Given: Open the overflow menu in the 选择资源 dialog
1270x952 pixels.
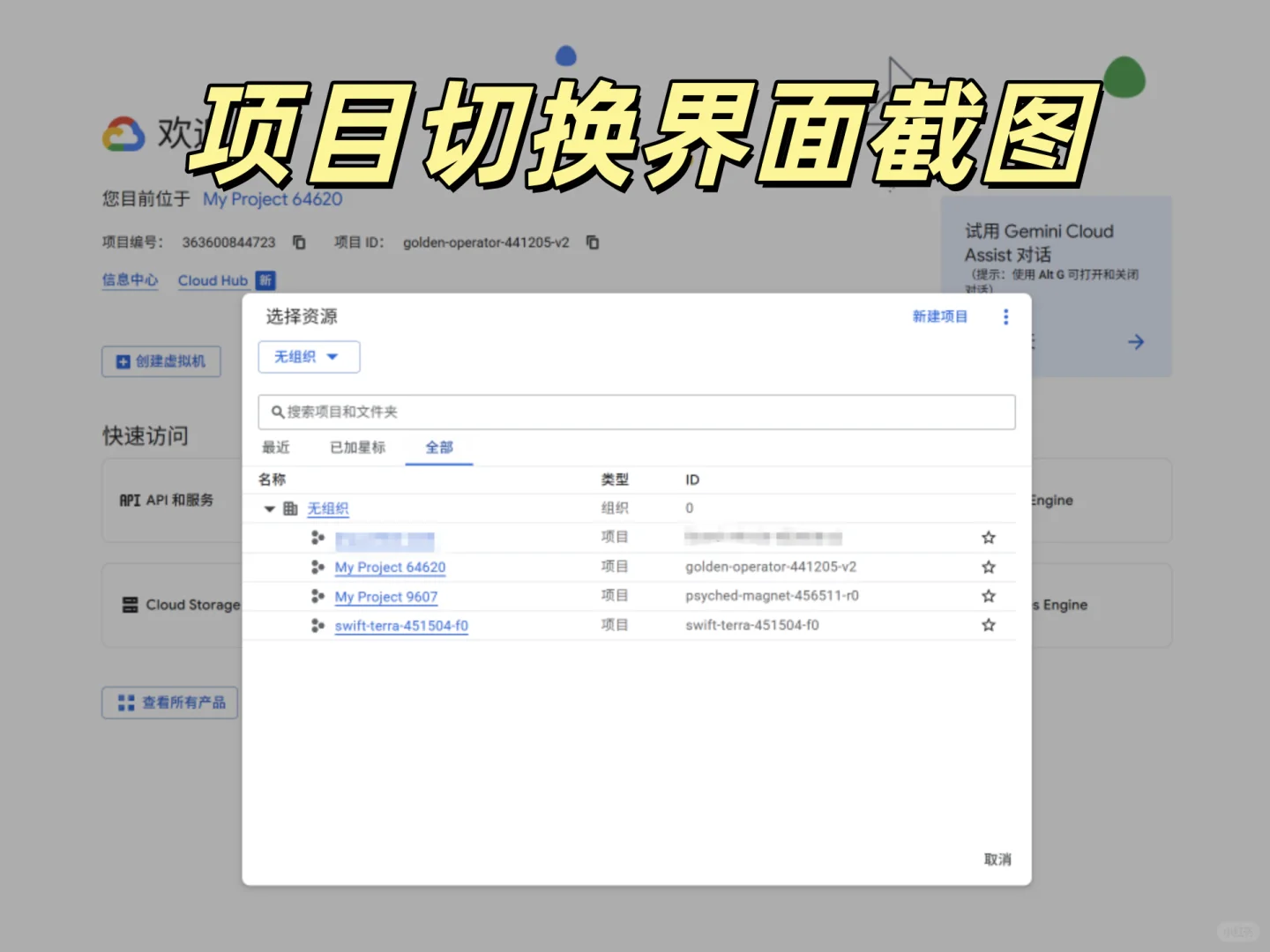Looking at the screenshot, I should pos(1005,316).
